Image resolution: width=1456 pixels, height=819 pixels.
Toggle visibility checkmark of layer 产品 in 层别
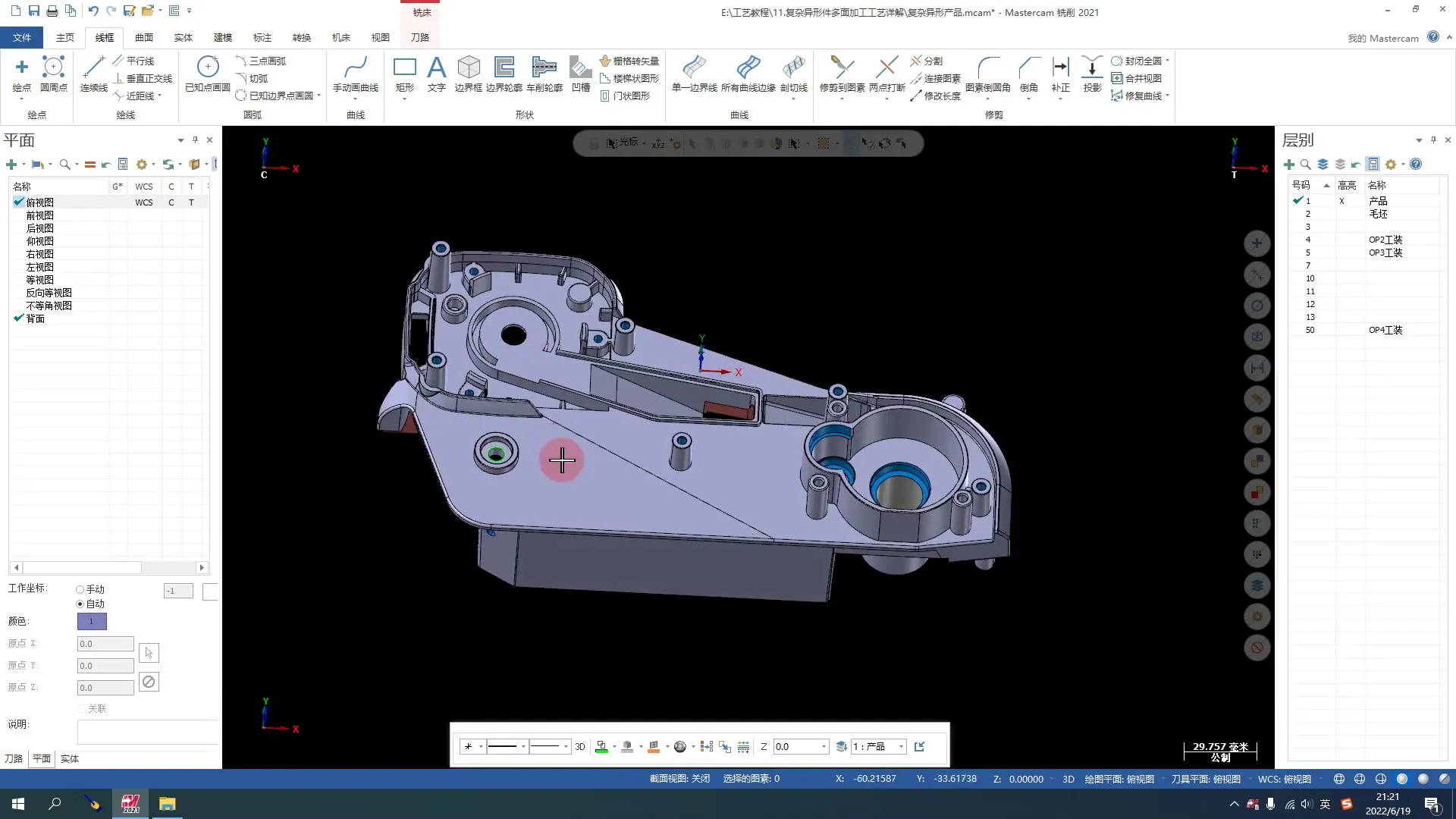1297,200
